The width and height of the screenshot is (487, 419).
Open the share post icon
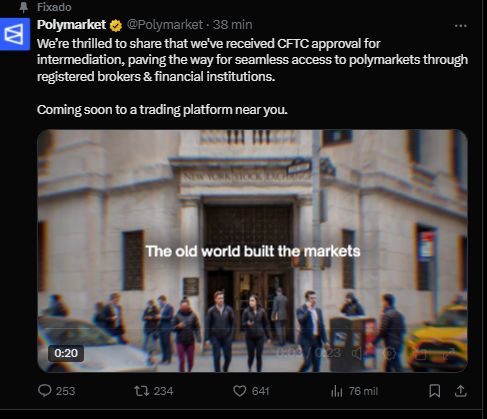click(x=460, y=391)
